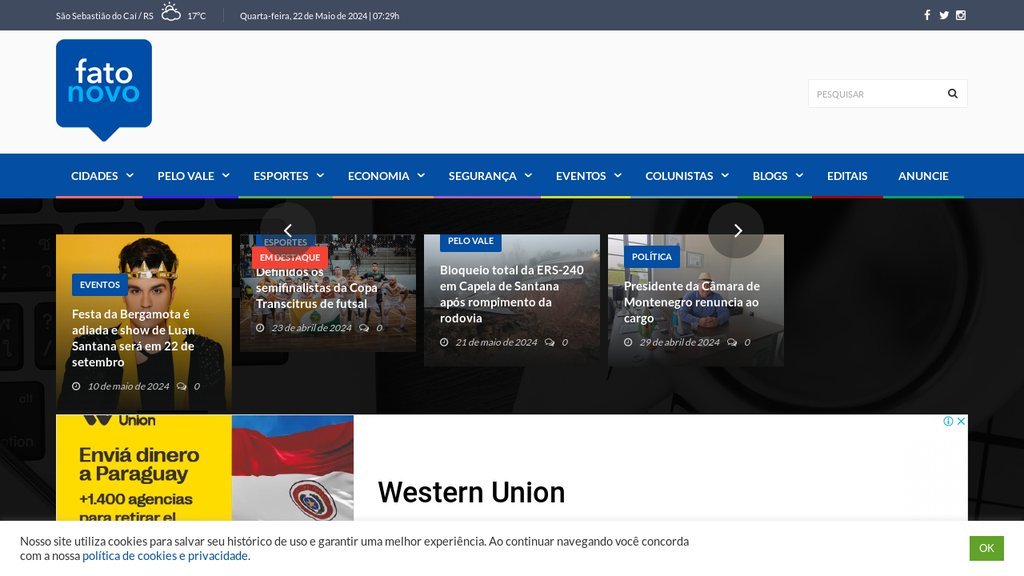Open semifinalistas da Copa Transcitrus article
Screen dimensions: 1024x576
[x=317, y=288]
